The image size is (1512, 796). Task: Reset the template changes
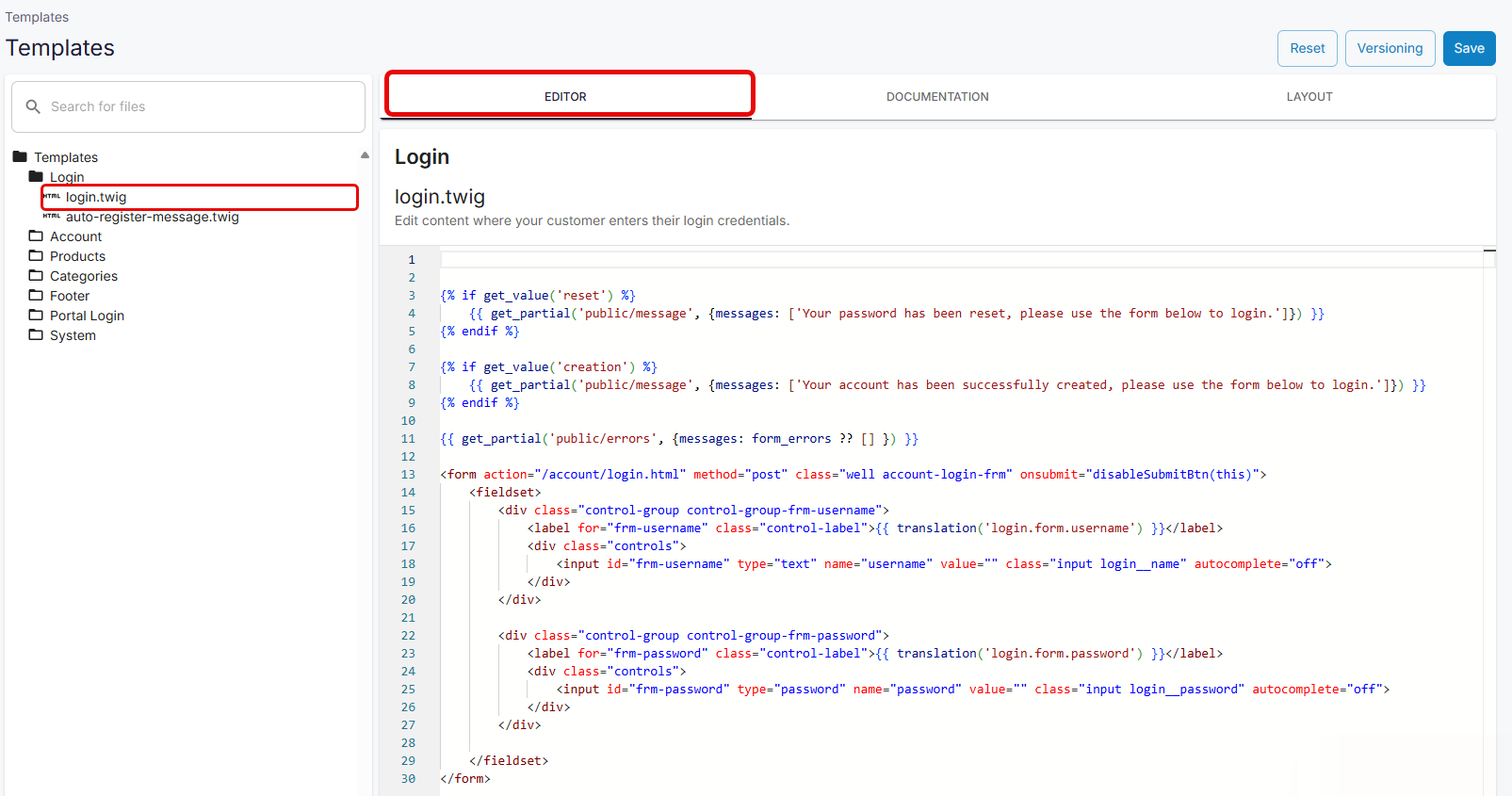(1308, 48)
